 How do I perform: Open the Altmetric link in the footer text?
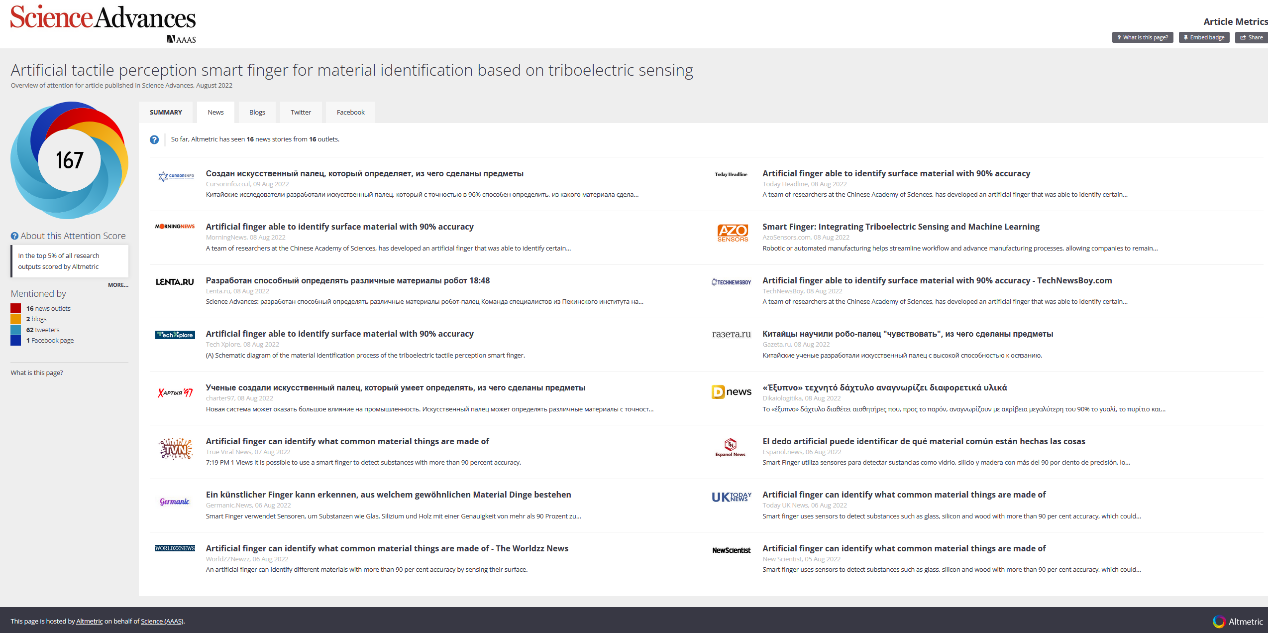[x=90, y=621]
